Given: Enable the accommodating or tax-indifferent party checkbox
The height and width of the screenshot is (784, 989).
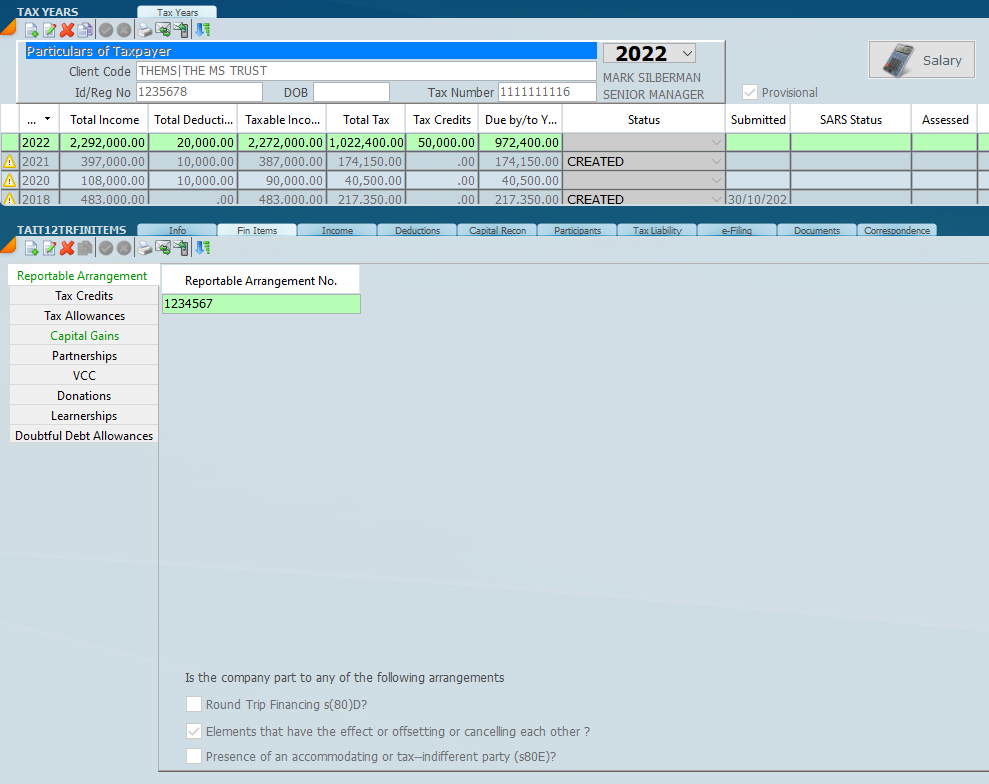Looking at the screenshot, I should [x=194, y=757].
